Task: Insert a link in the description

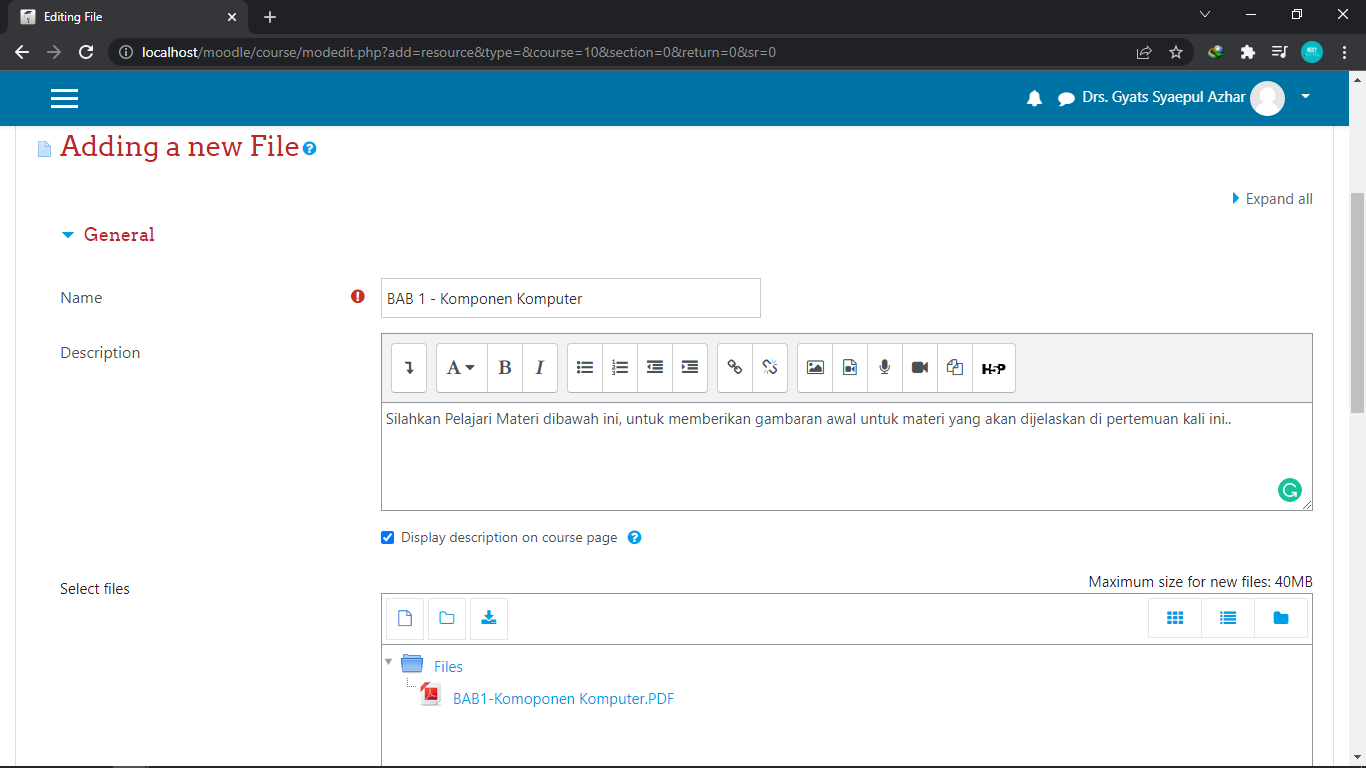Action: tap(735, 368)
